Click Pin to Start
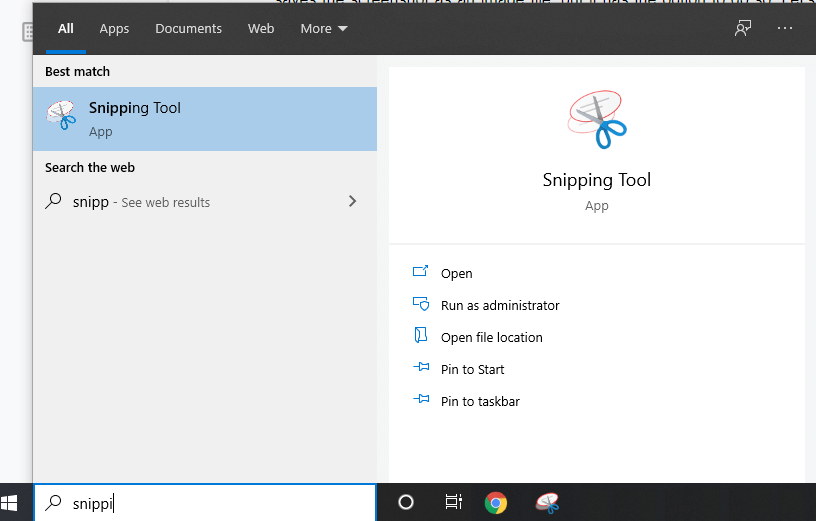This screenshot has height=521, width=816. tap(473, 370)
